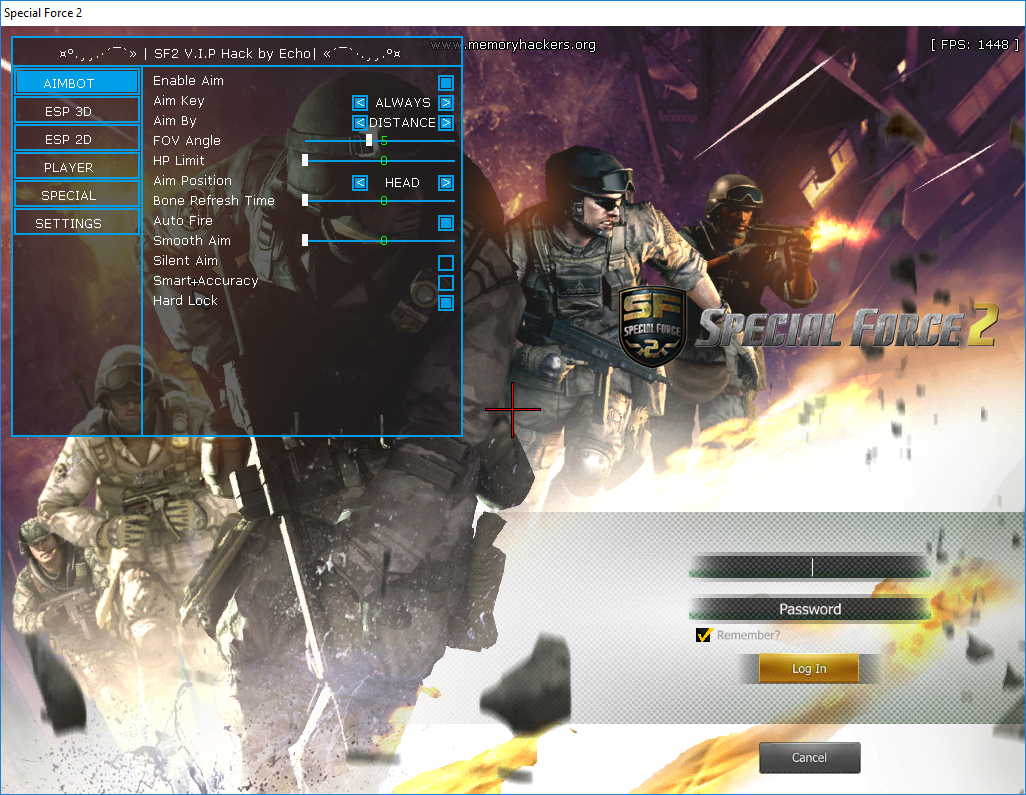Viewport: 1026px width, 795px height.
Task: Open the AIMBOT tab
Action: click(x=77, y=82)
